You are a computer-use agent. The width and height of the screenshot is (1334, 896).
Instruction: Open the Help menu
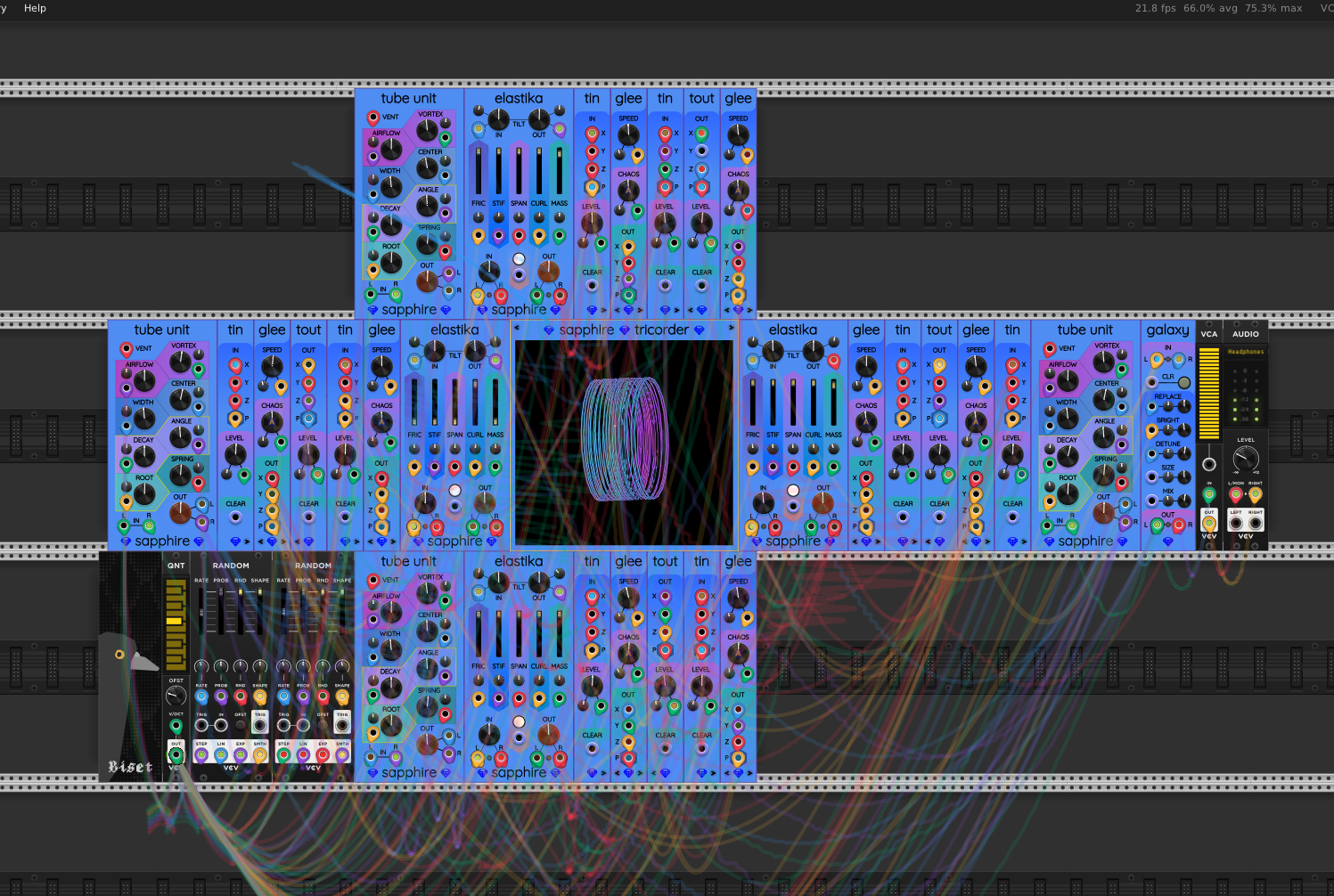coord(35,8)
